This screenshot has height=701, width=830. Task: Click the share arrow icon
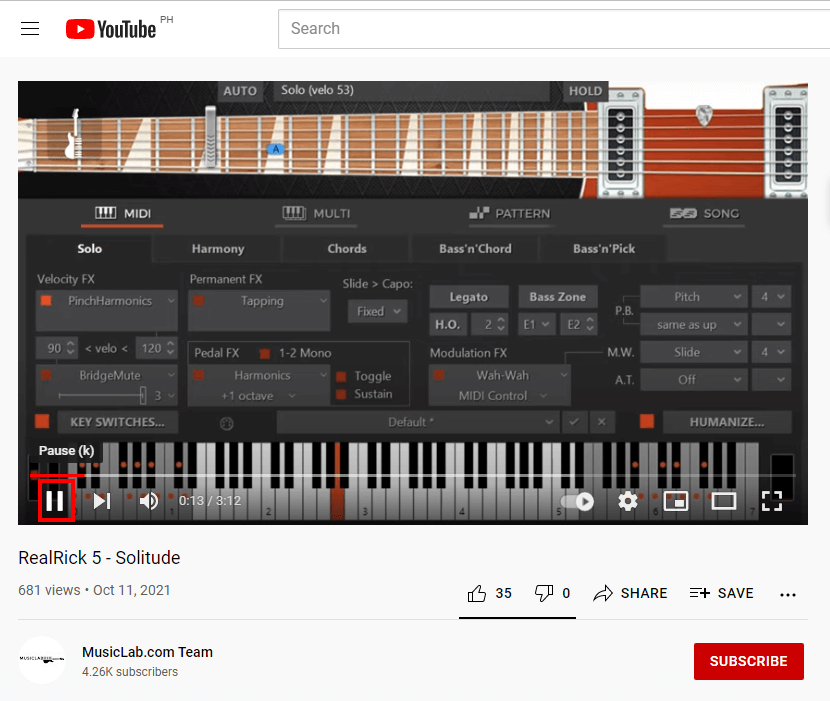603,594
